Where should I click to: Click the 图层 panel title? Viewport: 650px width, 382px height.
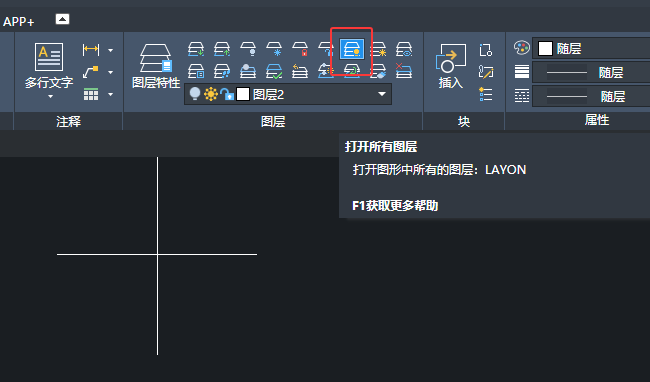pos(273,121)
